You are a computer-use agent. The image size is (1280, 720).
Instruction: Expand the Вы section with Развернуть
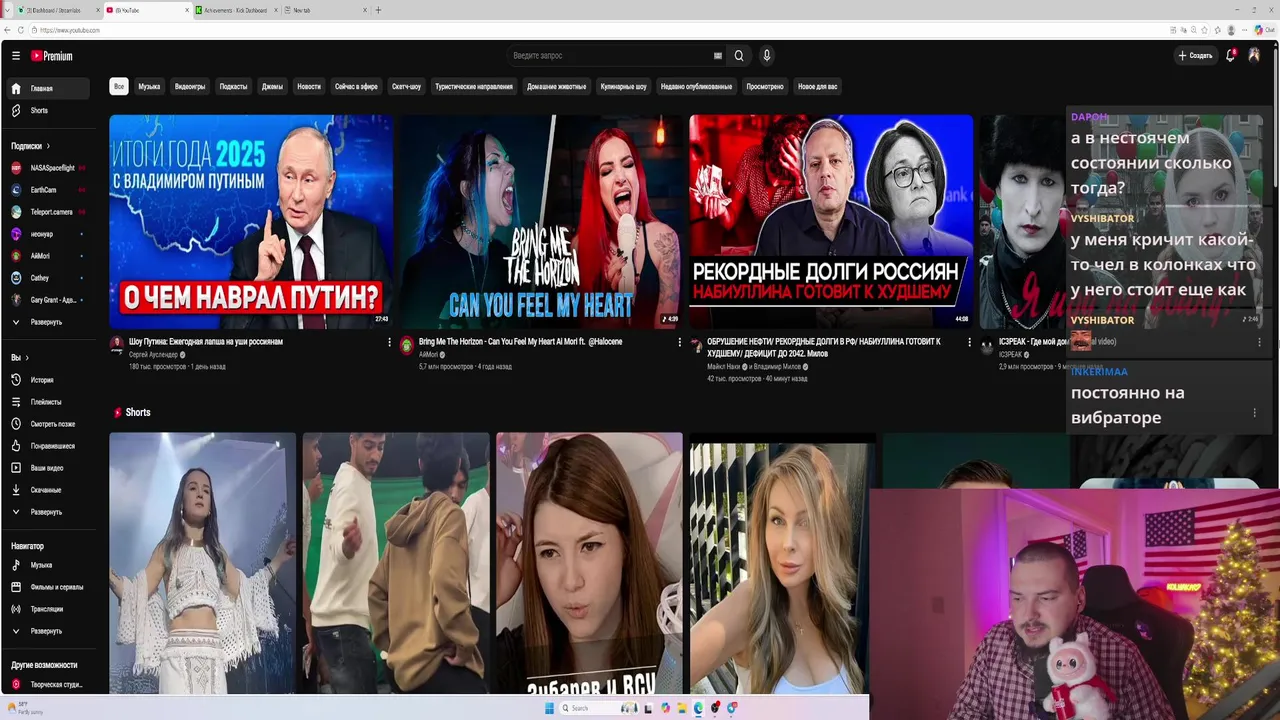coord(47,512)
